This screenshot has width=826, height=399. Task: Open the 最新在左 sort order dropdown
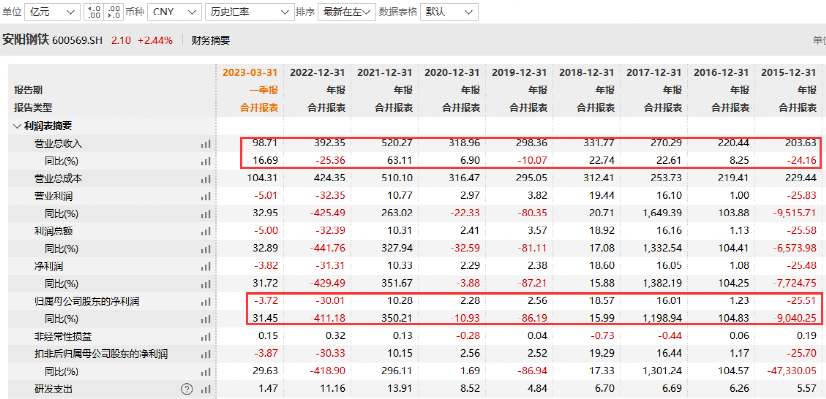[347, 12]
